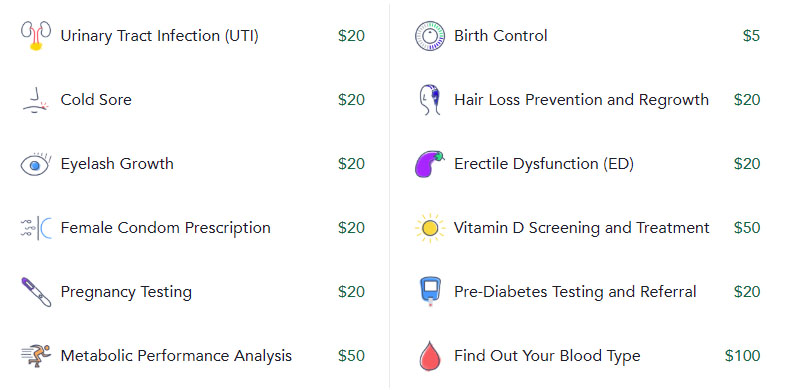Click the eye icon for Eyelash Growth

pyautogui.click(x=36, y=164)
